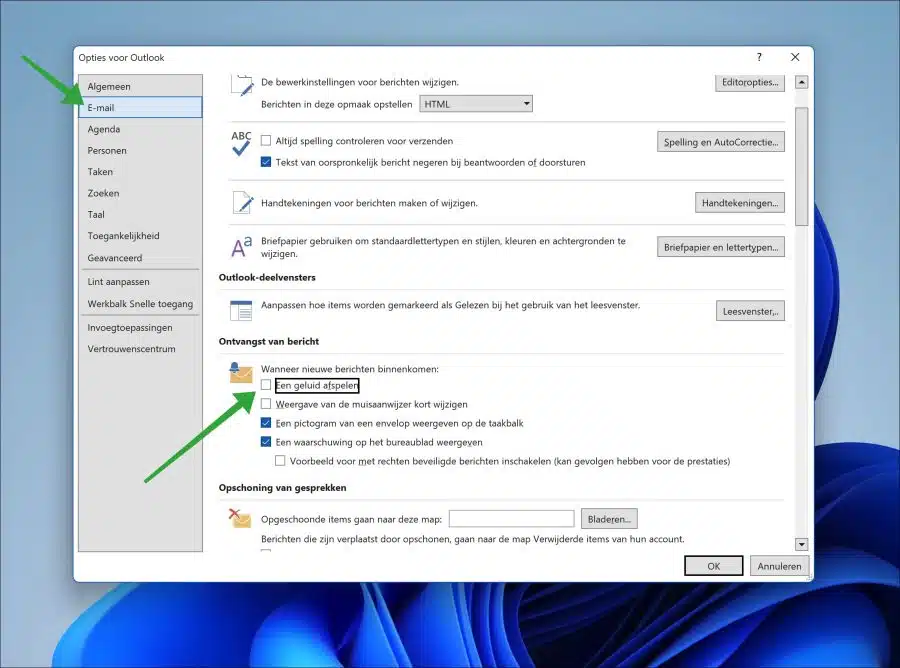Image resolution: width=900 pixels, height=668 pixels.
Task: Click 'Spelling en AutoCorrectie...' button
Action: pyautogui.click(x=721, y=142)
